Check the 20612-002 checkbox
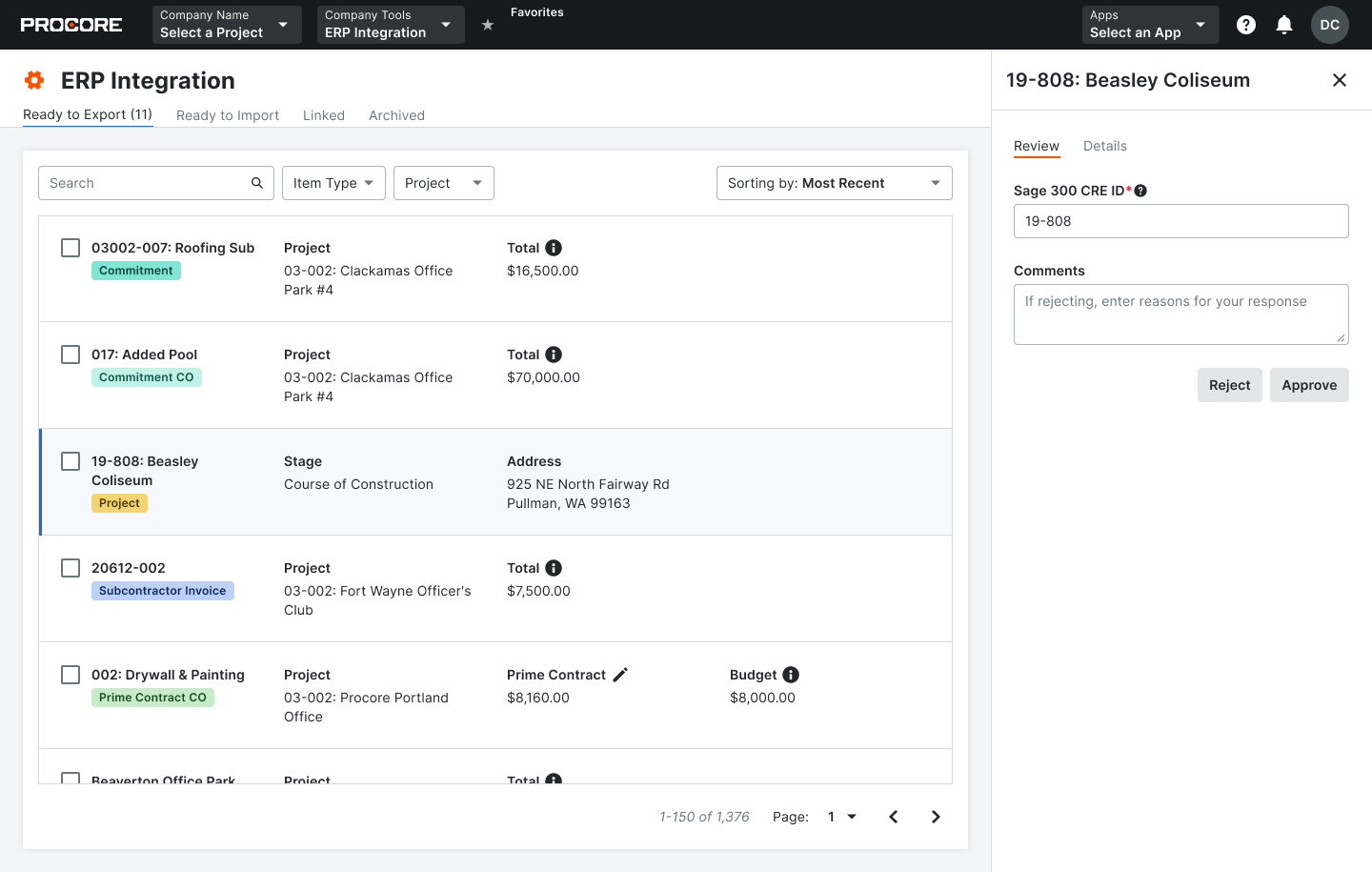This screenshot has width=1372, height=872. pyautogui.click(x=71, y=568)
